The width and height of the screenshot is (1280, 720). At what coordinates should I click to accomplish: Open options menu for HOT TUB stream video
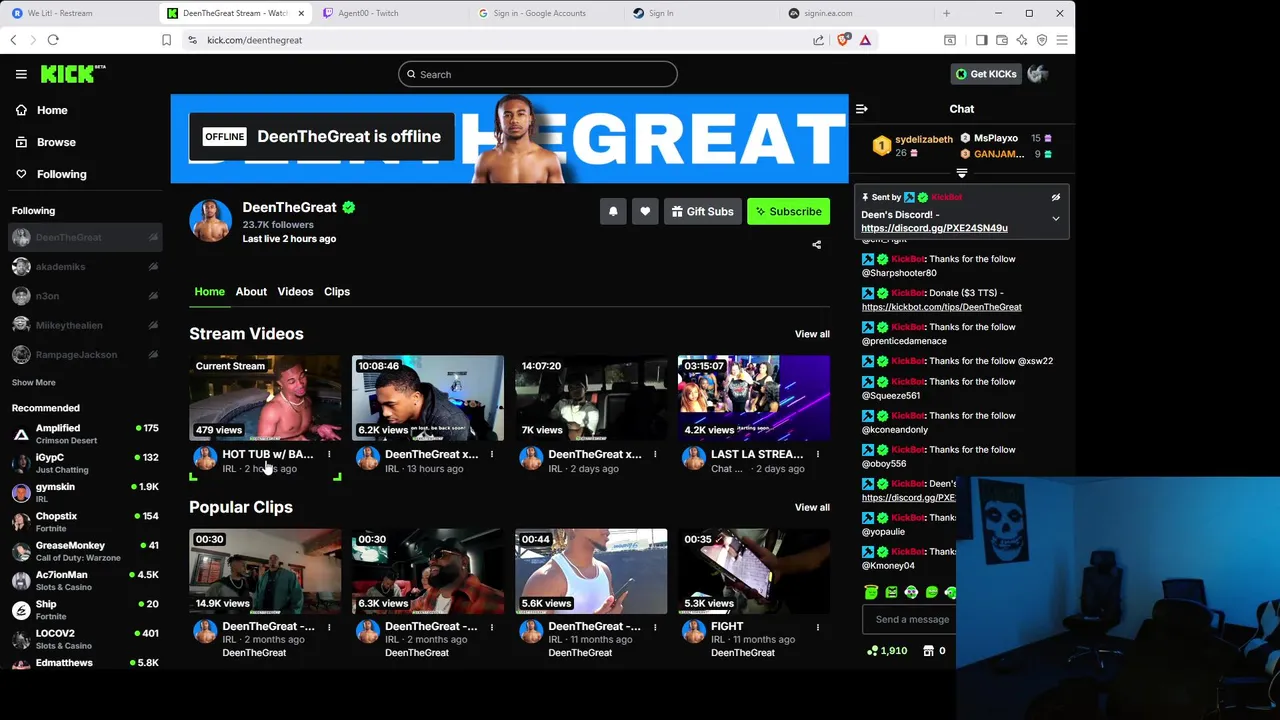pyautogui.click(x=329, y=455)
